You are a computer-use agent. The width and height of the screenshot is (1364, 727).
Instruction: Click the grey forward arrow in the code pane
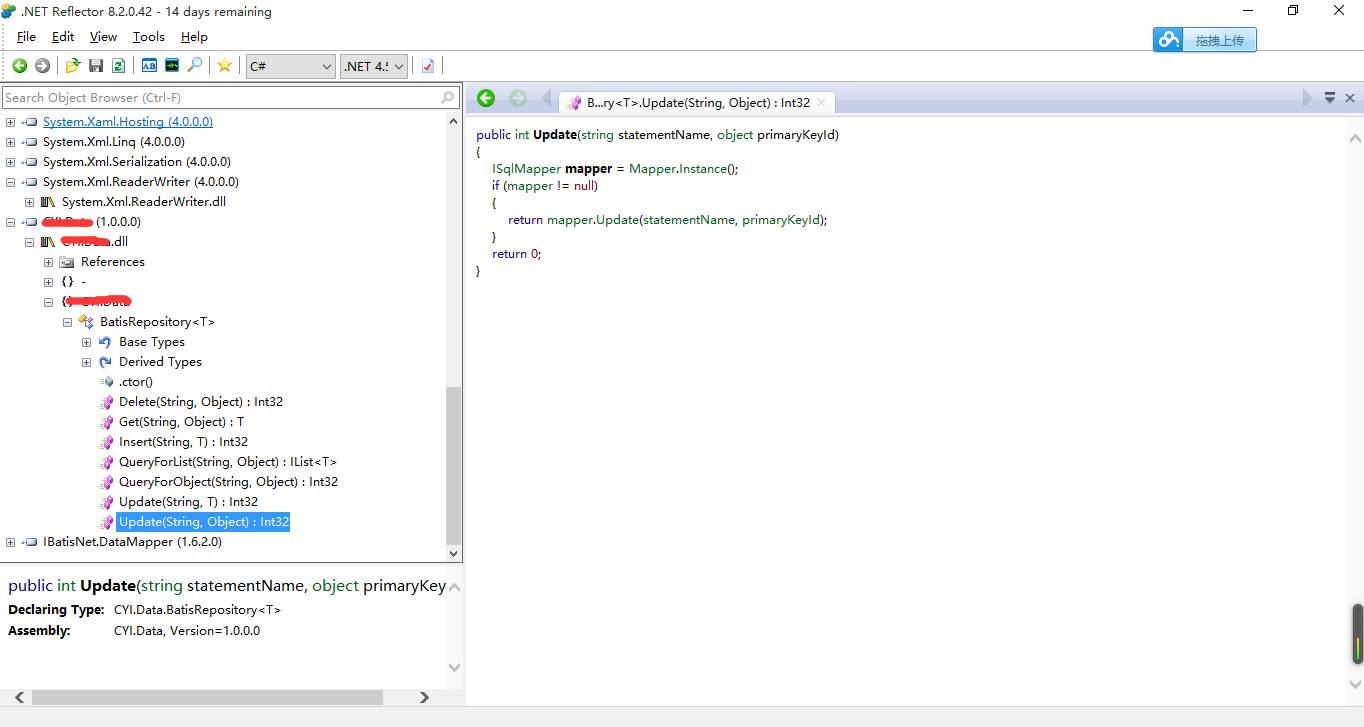[x=517, y=98]
